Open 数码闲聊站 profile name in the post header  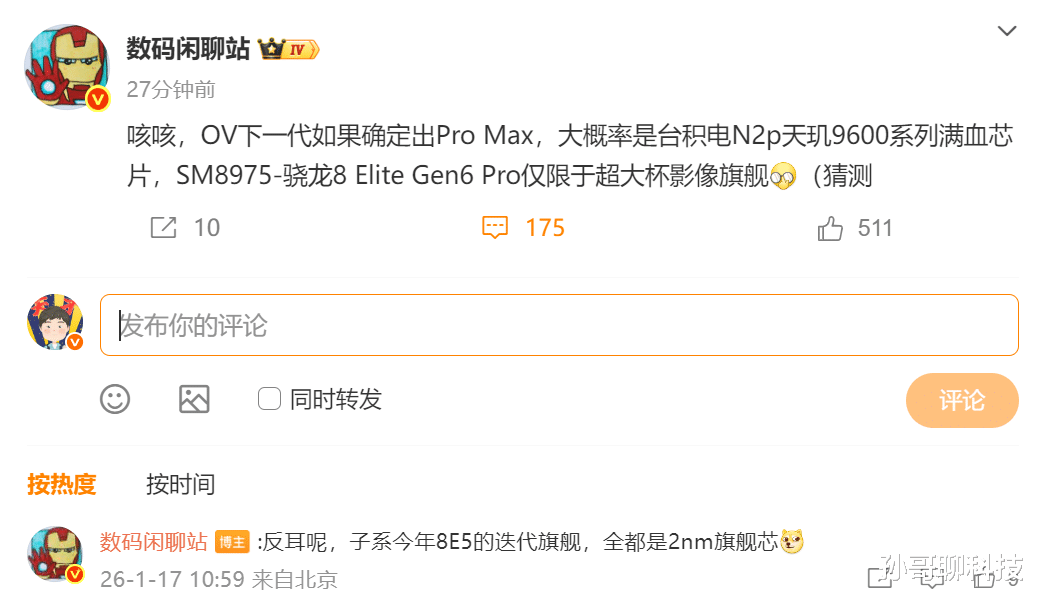pyautogui.click(x=188, y=49)
